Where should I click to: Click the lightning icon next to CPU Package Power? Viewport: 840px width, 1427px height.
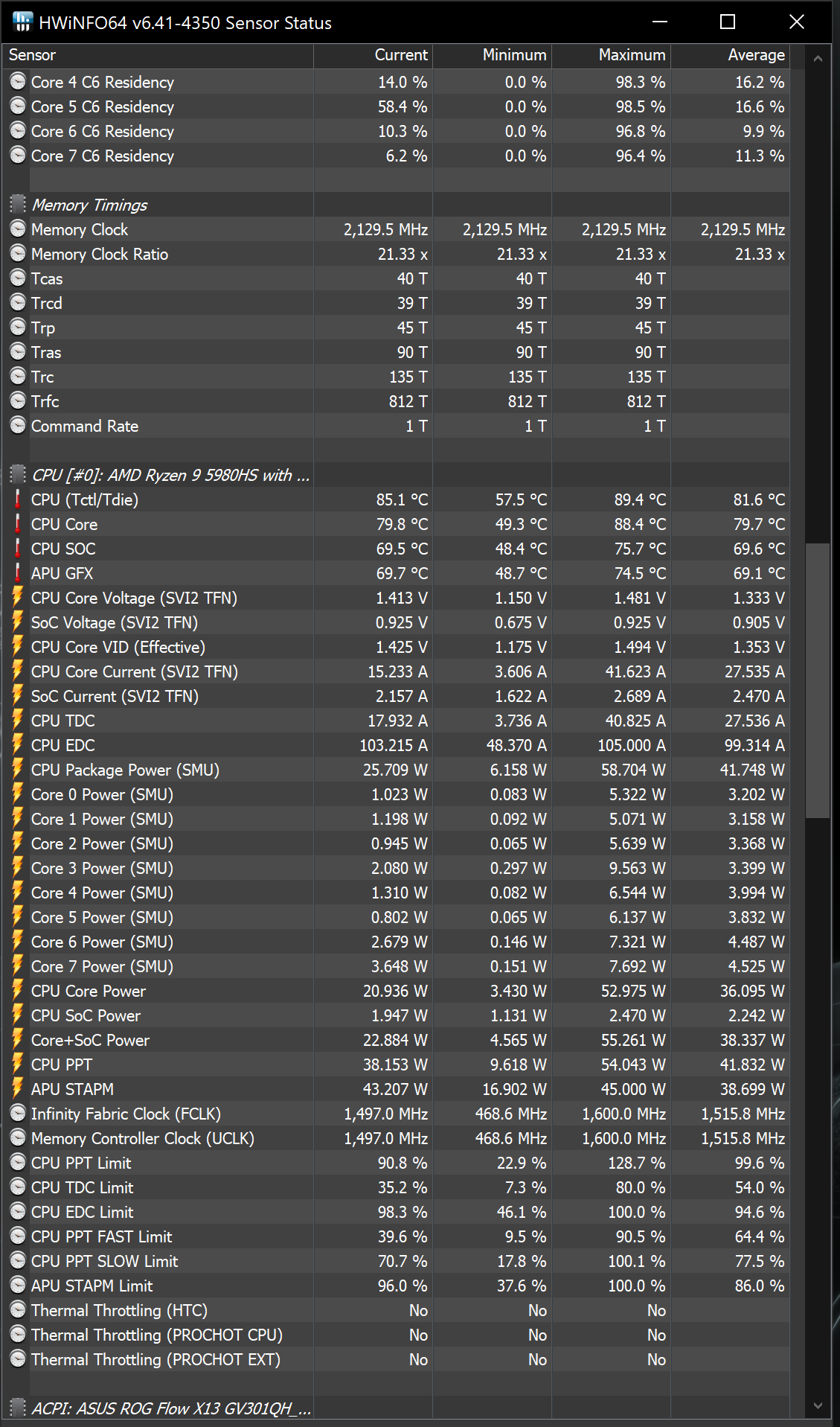pyautogui.click(x=18, y=770)
